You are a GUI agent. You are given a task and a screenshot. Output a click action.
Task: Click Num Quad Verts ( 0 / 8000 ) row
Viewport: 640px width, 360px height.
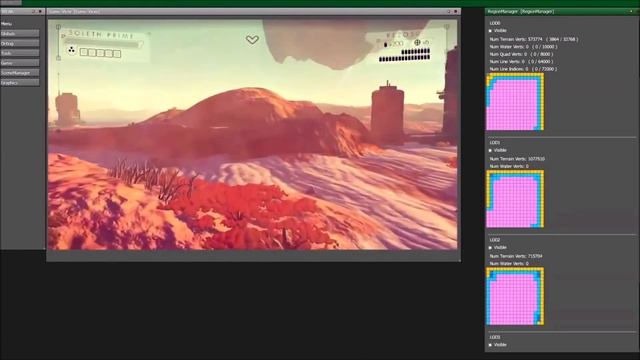pyautogui.click(x=521, y=54)
